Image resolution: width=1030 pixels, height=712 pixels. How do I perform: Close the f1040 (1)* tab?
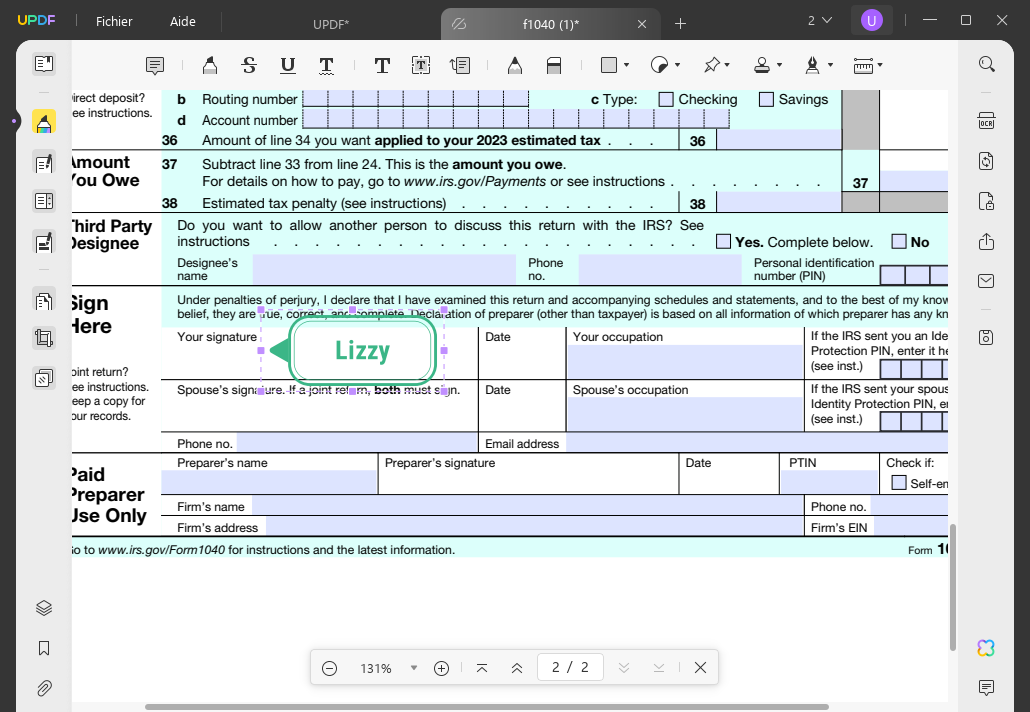[642, 24]
